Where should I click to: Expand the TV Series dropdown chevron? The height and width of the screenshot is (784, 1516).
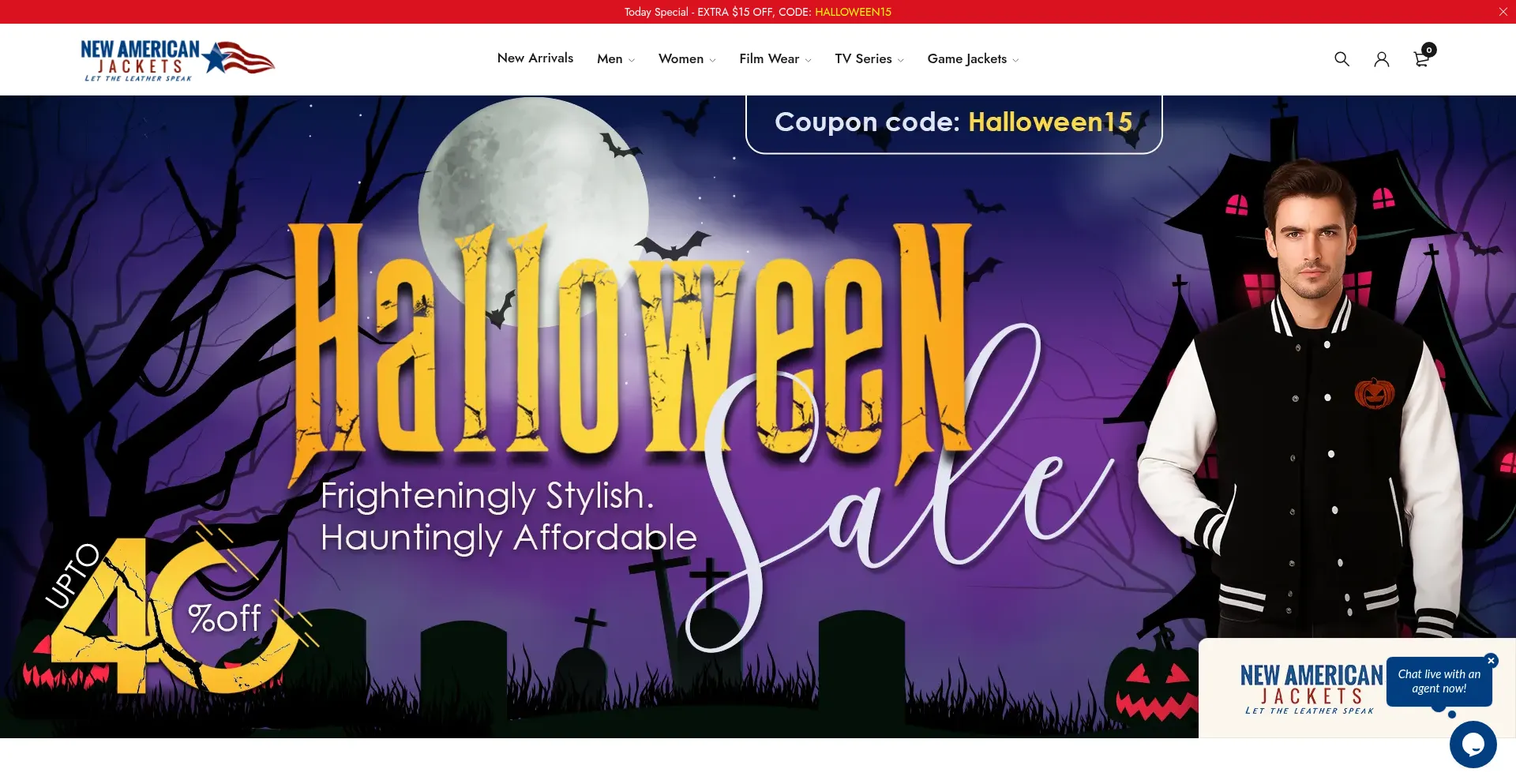(x=900, y=60)
